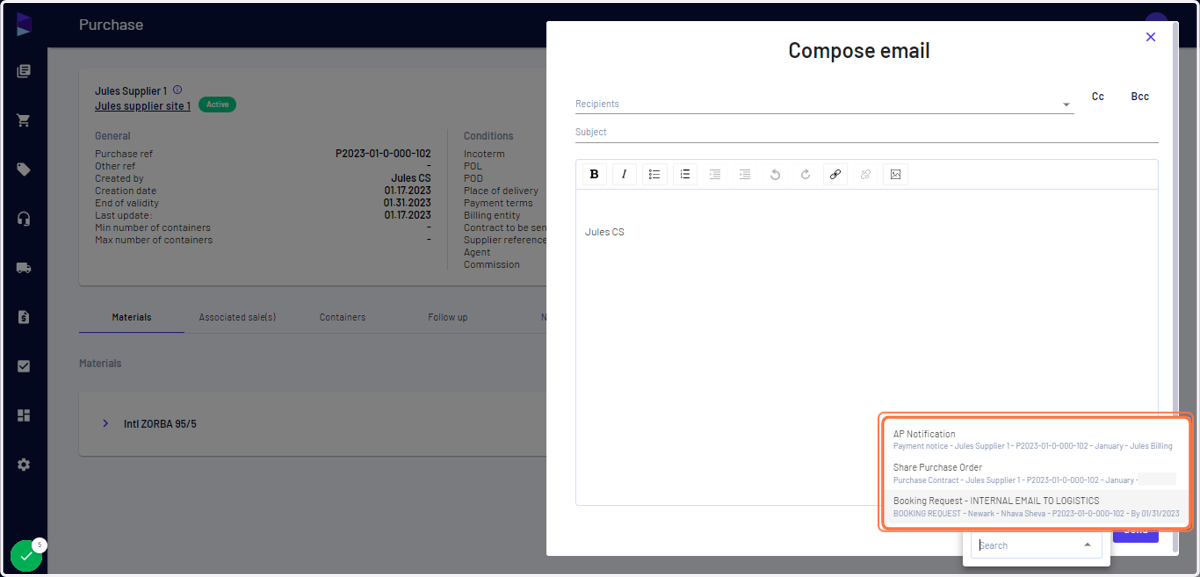
Task: Click the purchase ref P2023-01-0-000-102 value
Action: 383,154
